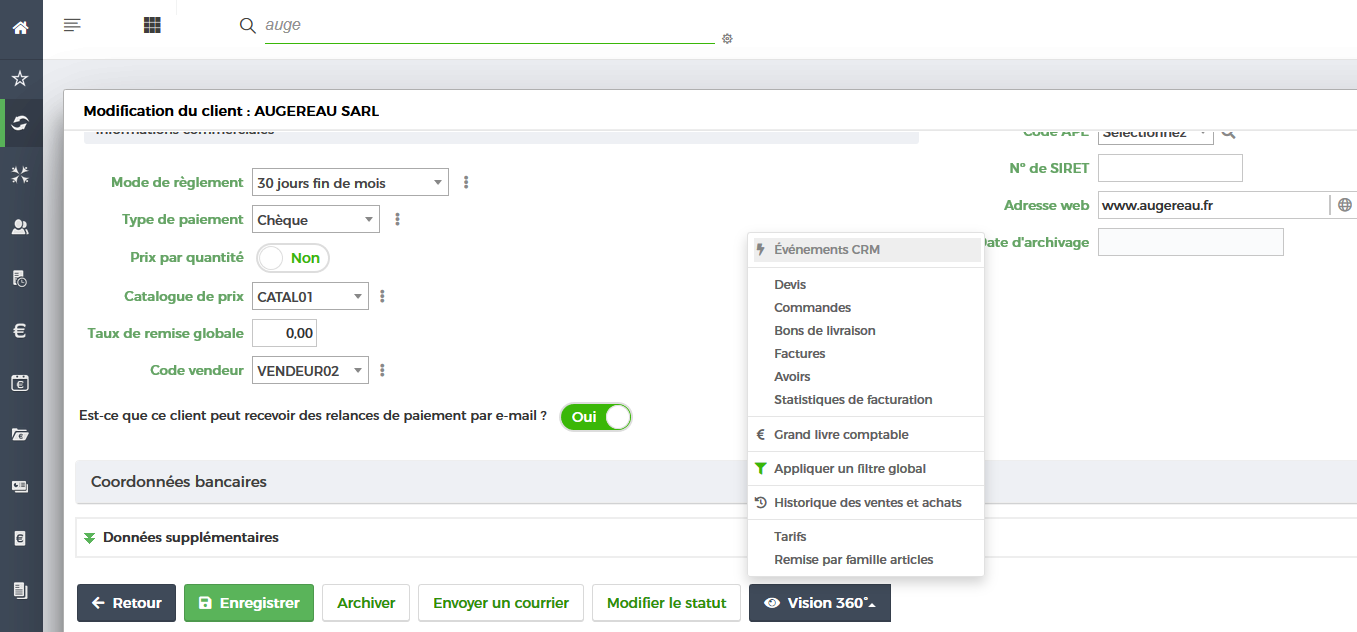The image size is (1357, 632).
Task: Go to the Home icon in the sidebar
Action: [20, 27]
